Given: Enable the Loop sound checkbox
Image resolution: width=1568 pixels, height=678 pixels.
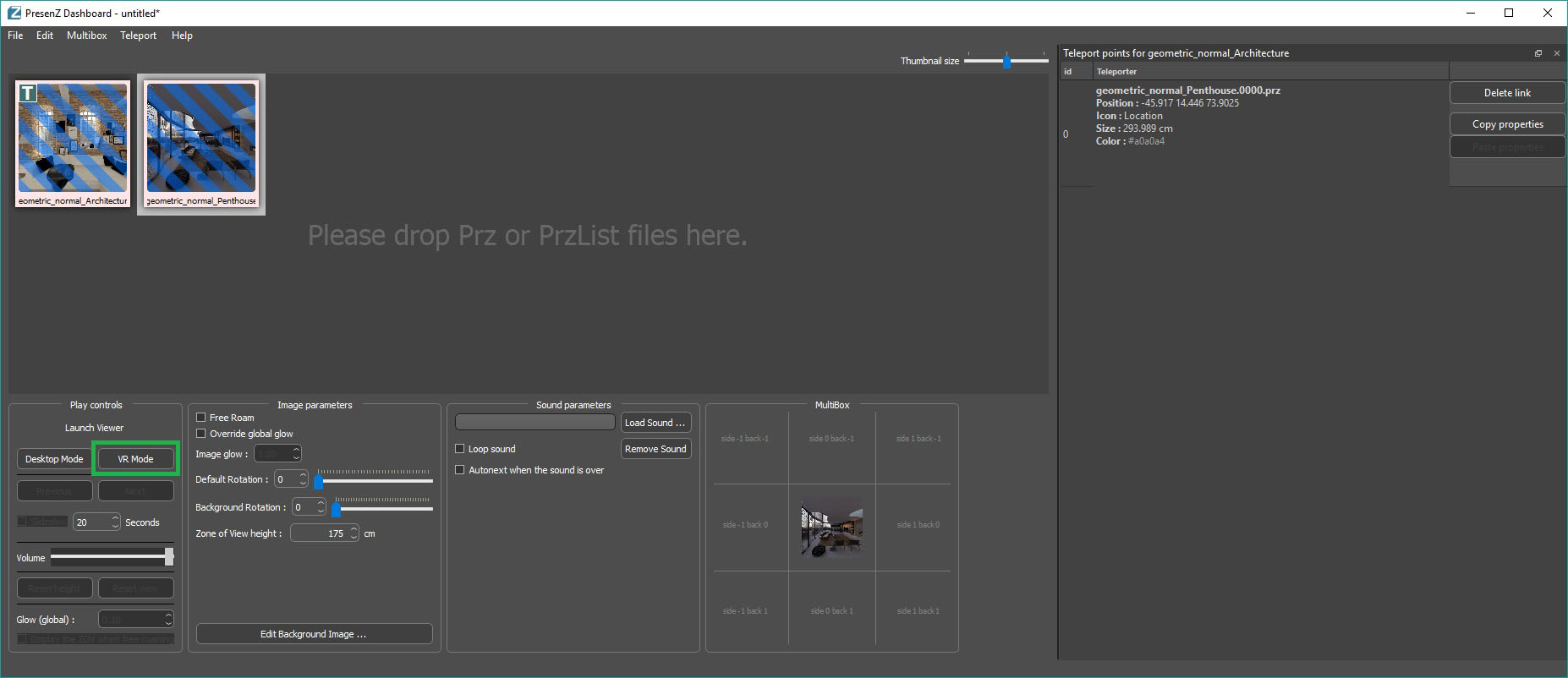Looking at the screenshot, I should click(x=460, y=449).
